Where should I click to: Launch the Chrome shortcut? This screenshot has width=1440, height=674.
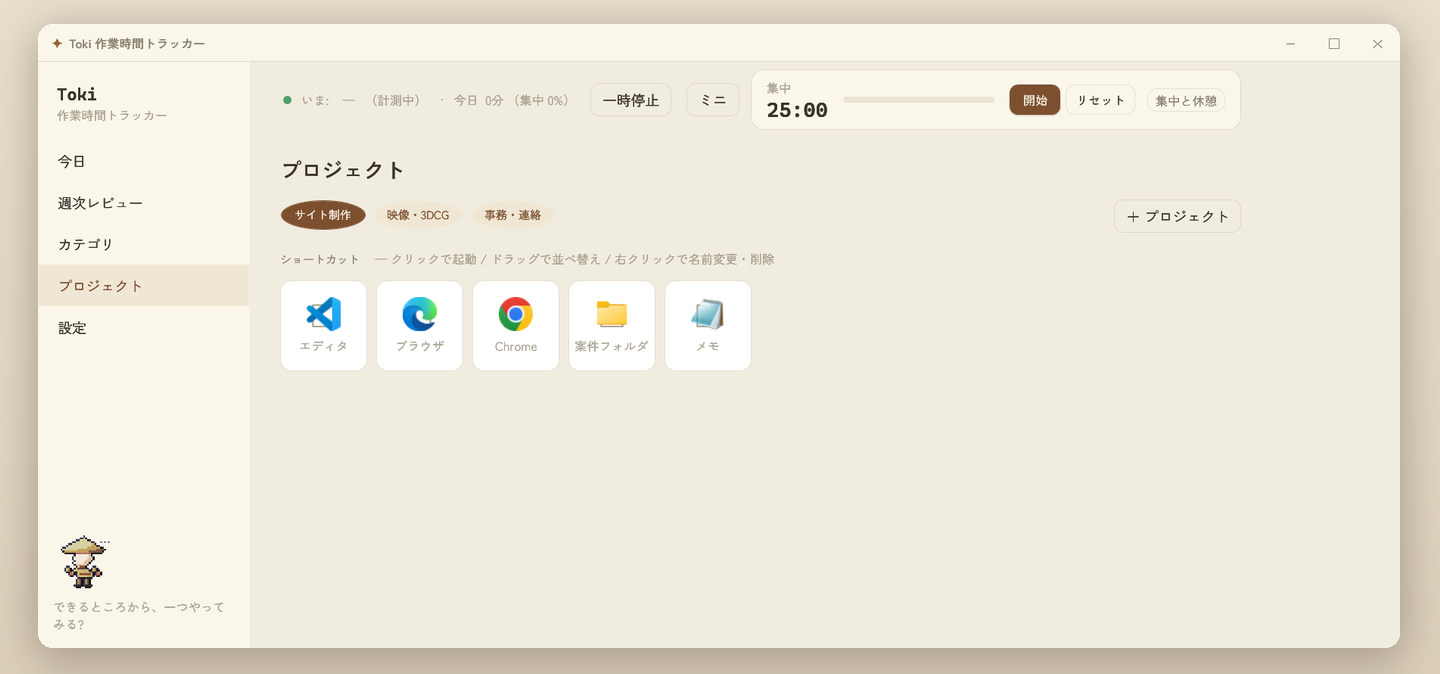[x=515, y=325]
